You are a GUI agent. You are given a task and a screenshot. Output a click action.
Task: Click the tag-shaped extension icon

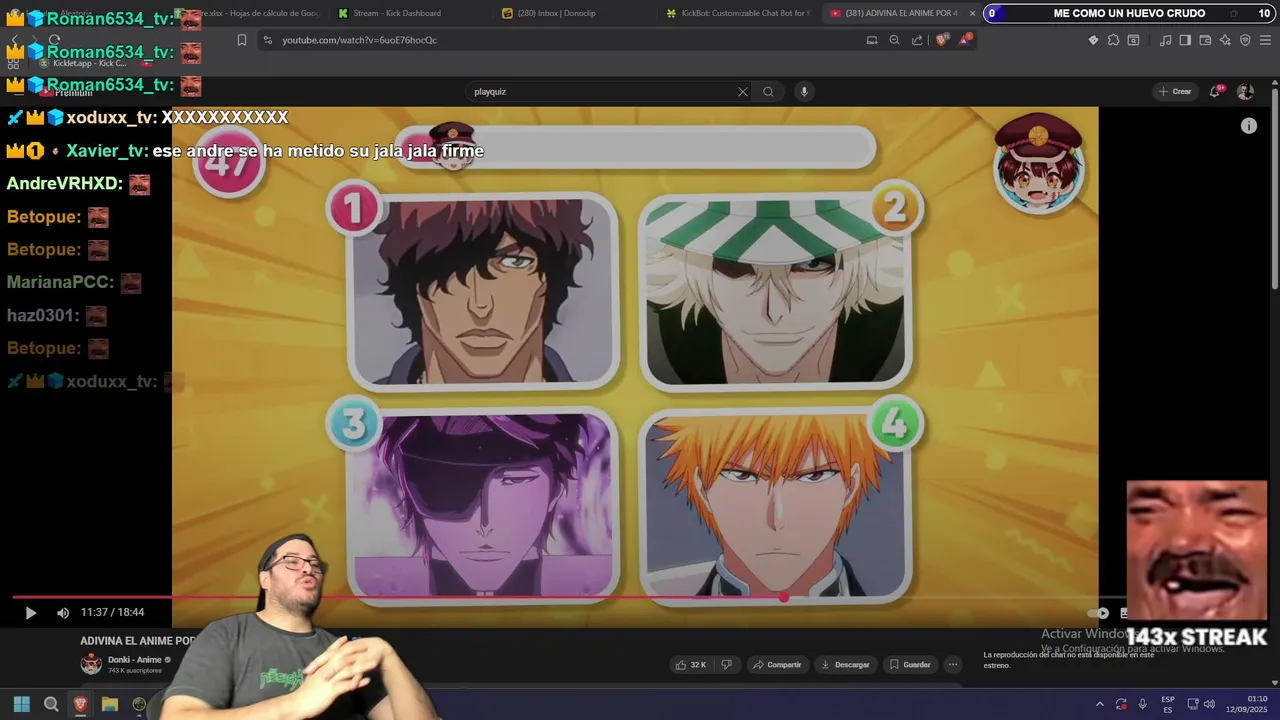[x=1093, y=40]
